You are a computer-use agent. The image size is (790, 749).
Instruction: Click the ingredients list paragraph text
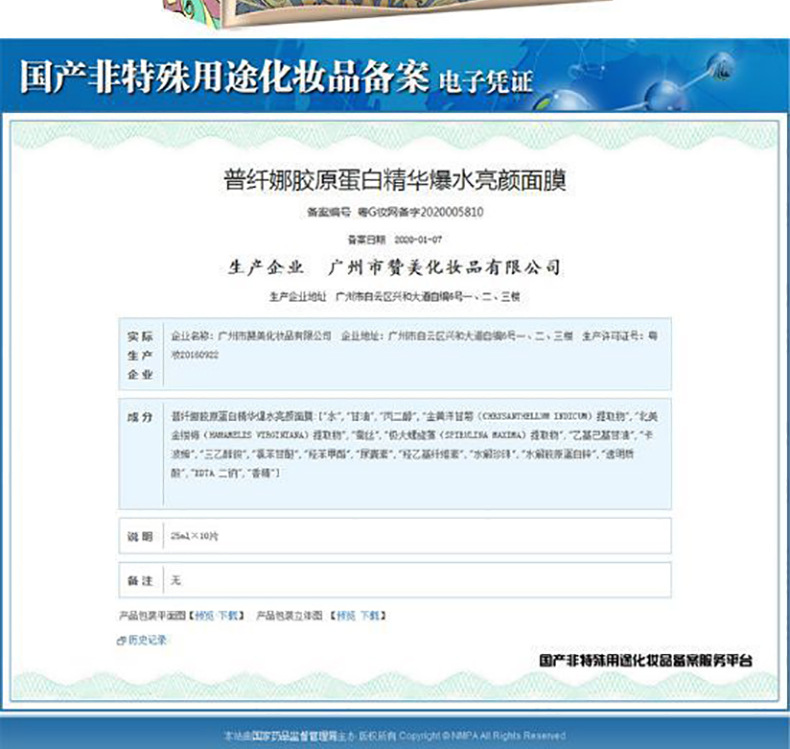click(x=414, y=445)
